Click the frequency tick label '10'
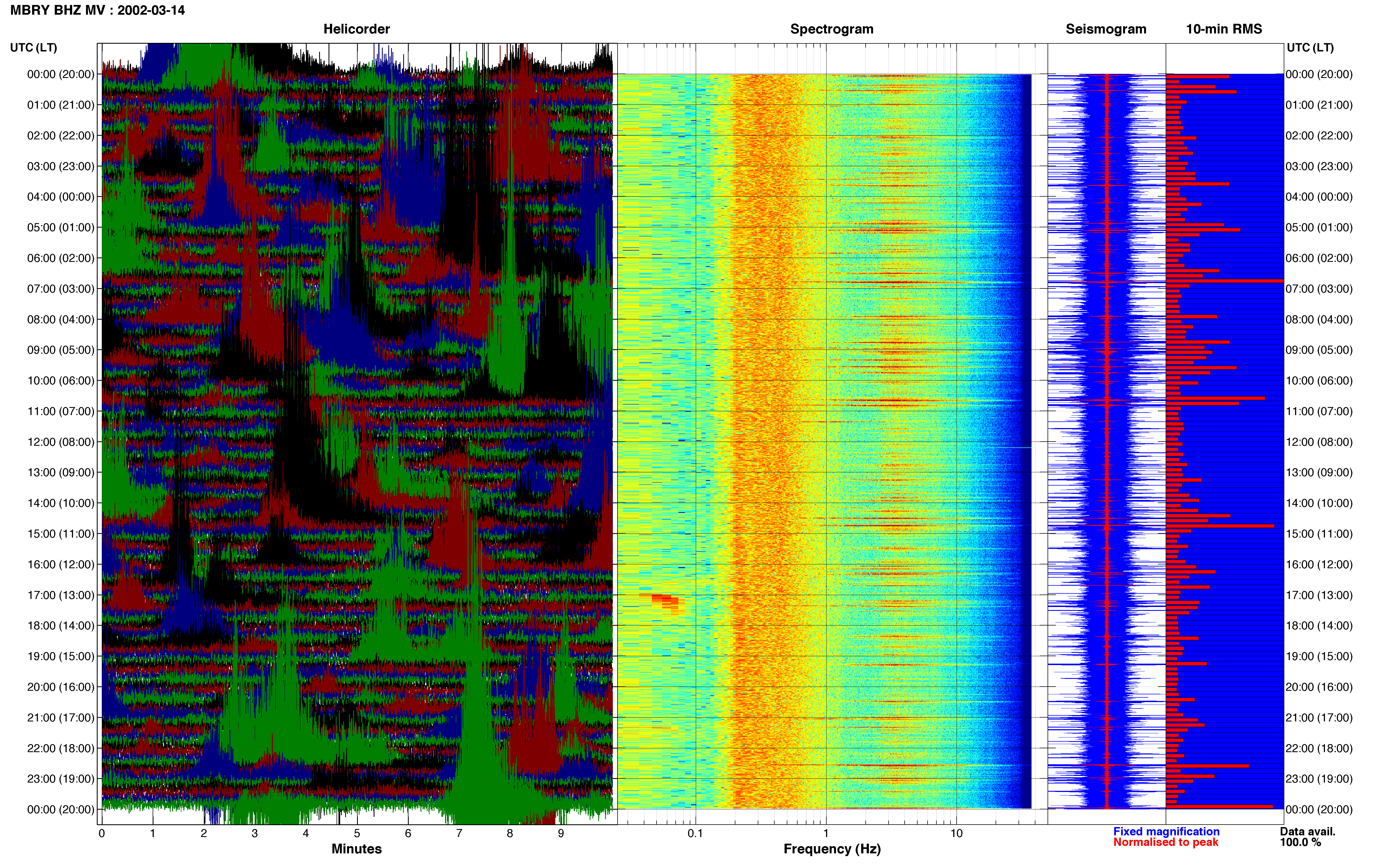Image resolution: width=1388 pixels, height=868 pixels. 956,833
